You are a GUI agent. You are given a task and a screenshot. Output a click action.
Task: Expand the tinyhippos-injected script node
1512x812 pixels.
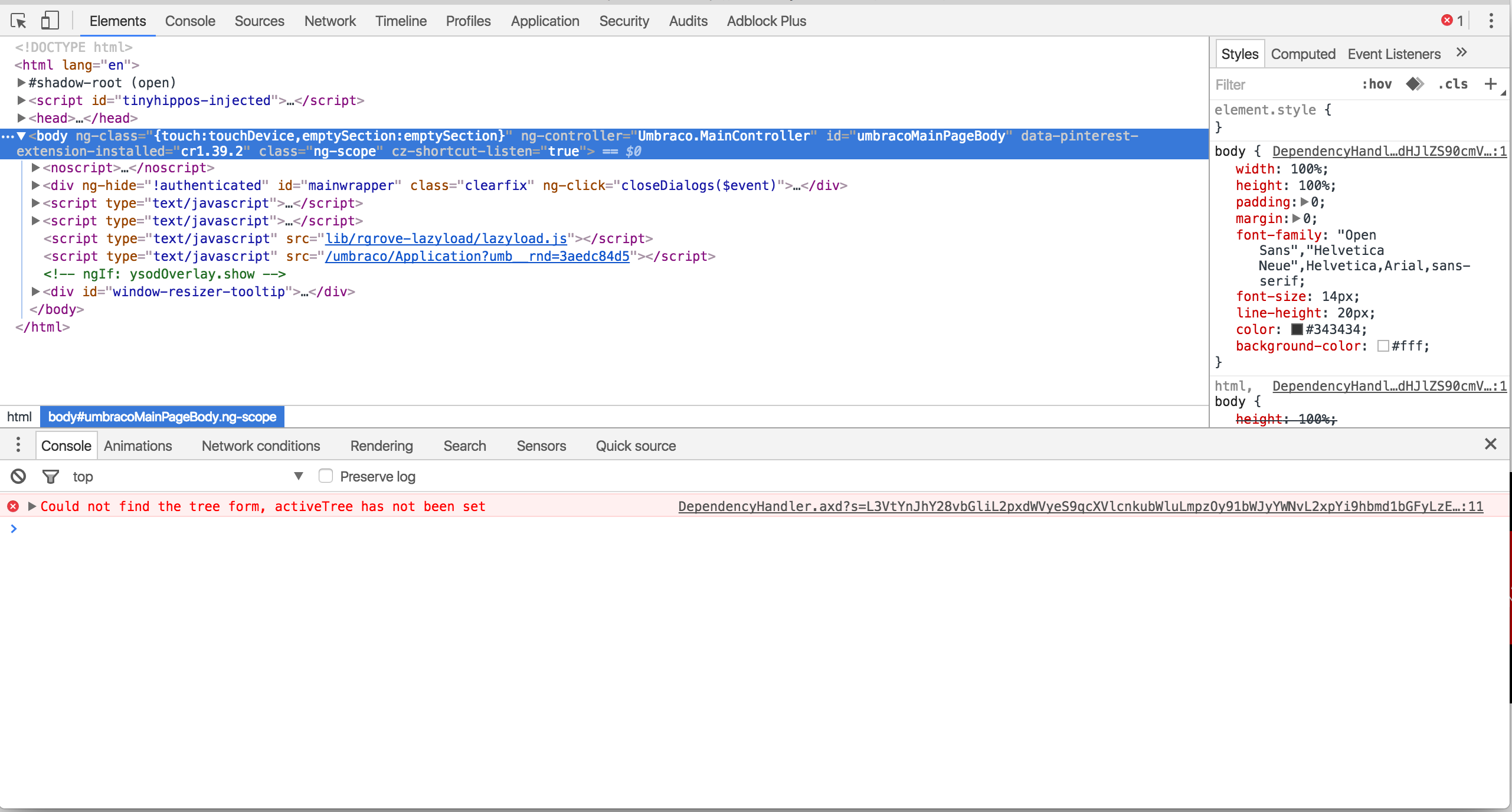tap(21, 100)
